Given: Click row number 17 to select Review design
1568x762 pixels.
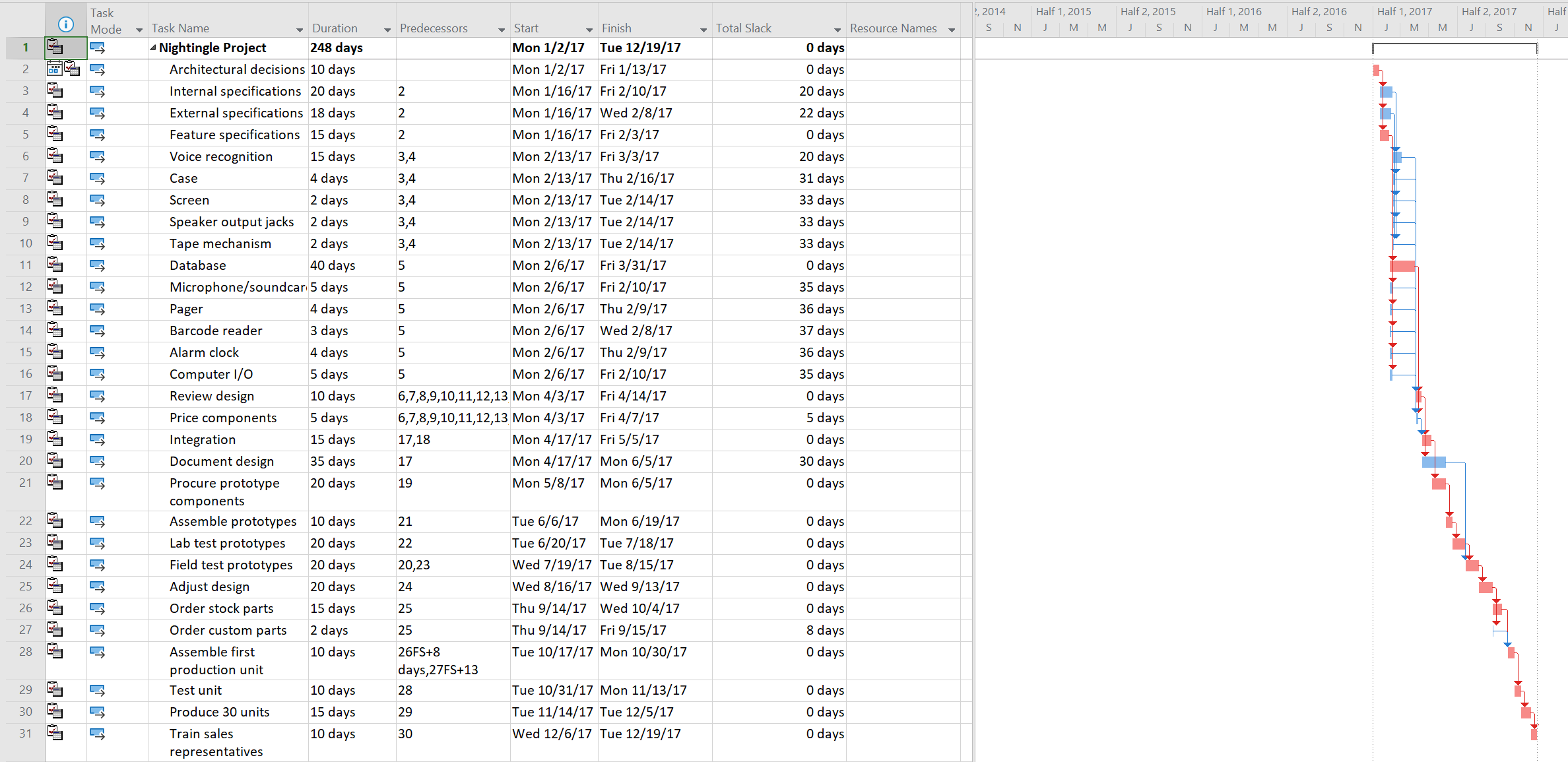Looking at the screenshot, I should [24, 395].
